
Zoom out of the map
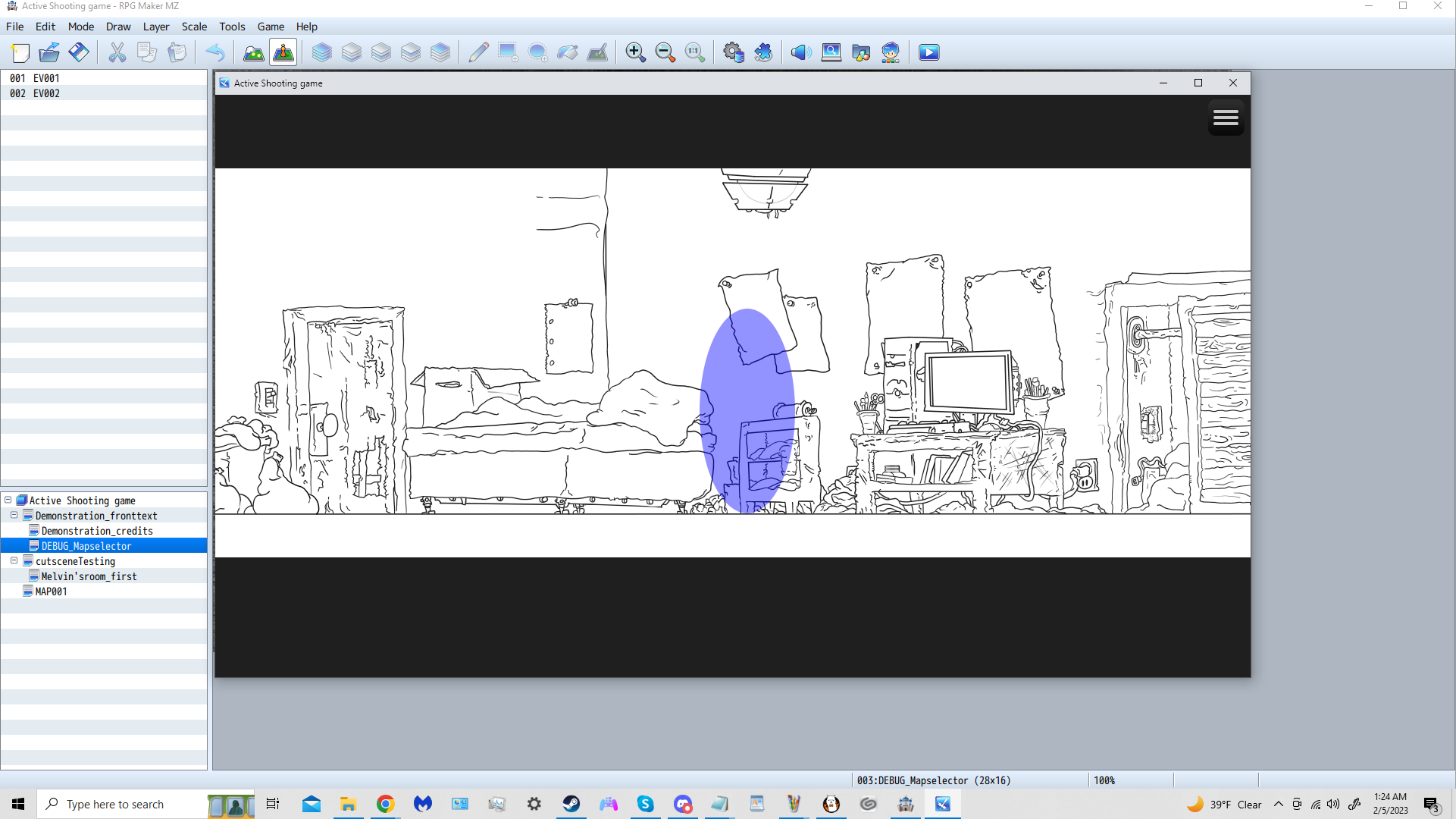click(x=665, y=52)
